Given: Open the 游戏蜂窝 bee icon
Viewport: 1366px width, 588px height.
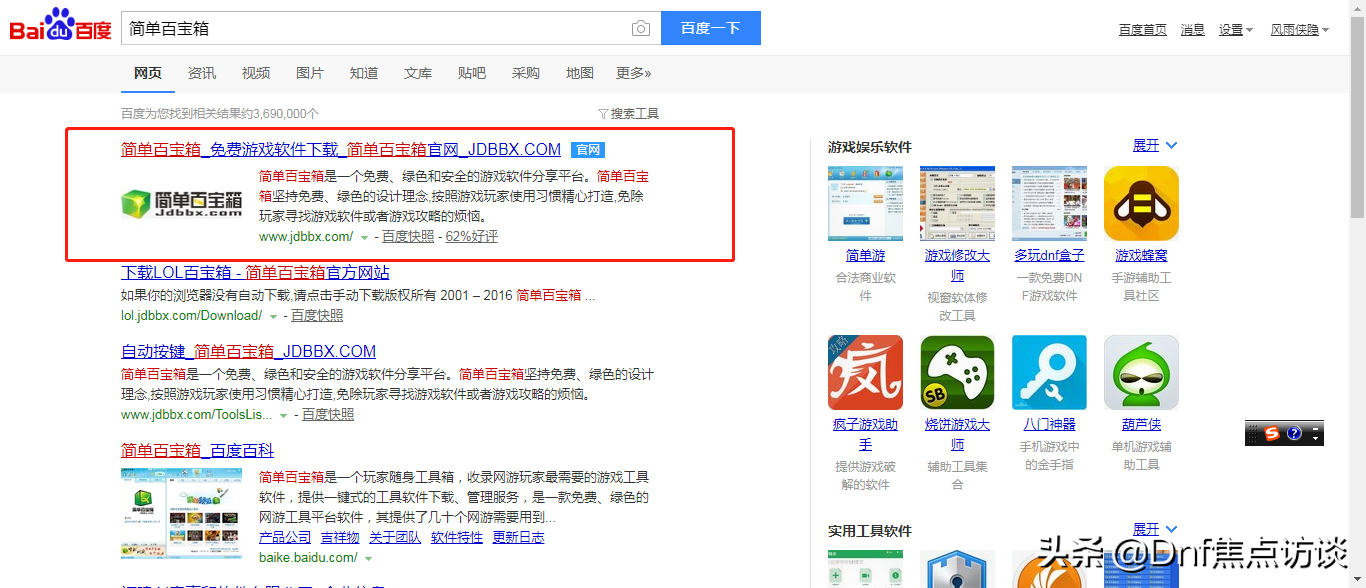Looking at the screenshot, I should [x=1141, y=203].
